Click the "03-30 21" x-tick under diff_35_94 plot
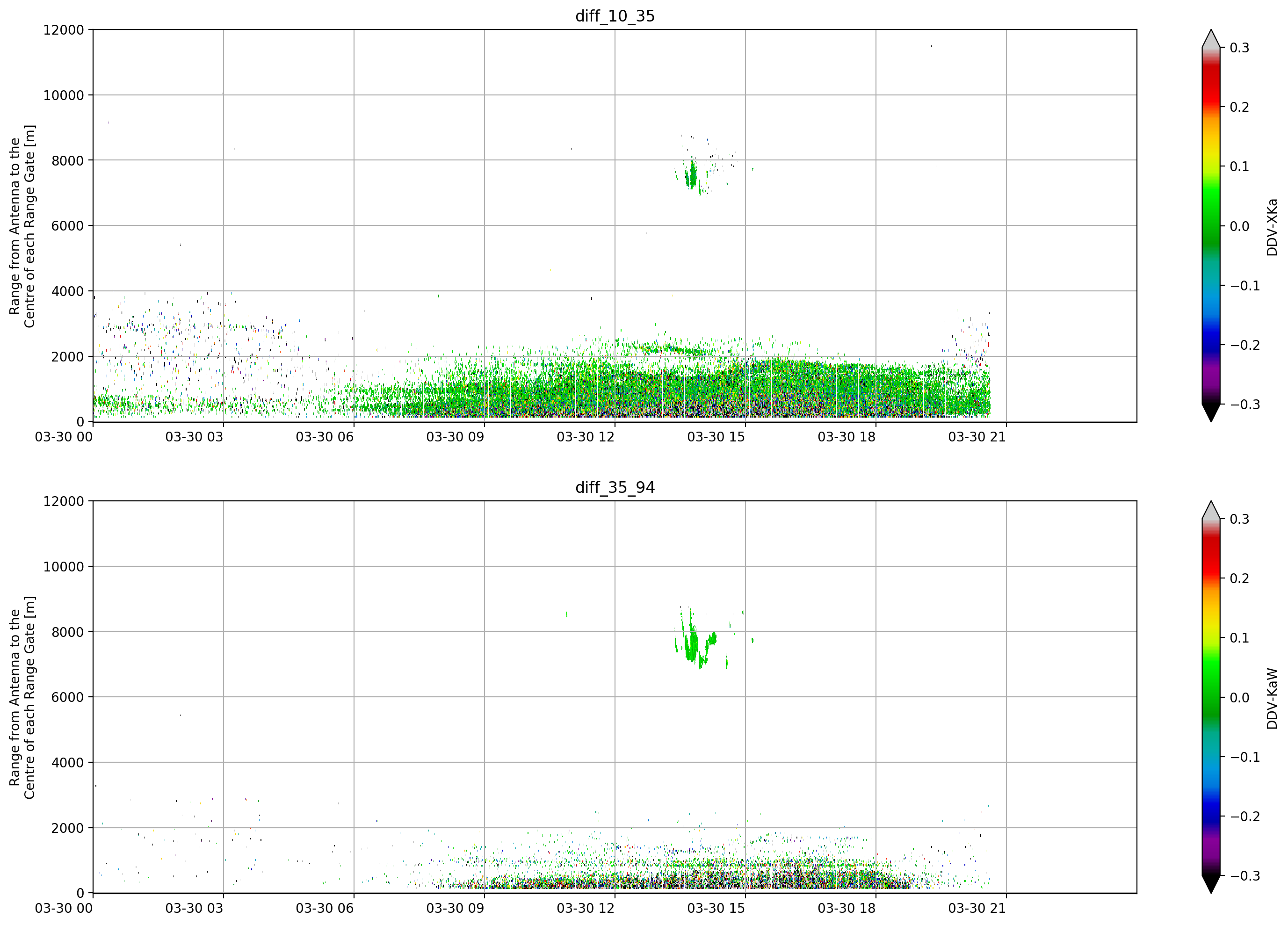1288x925 pixels. pyautogui.click(x=977, y=908)
